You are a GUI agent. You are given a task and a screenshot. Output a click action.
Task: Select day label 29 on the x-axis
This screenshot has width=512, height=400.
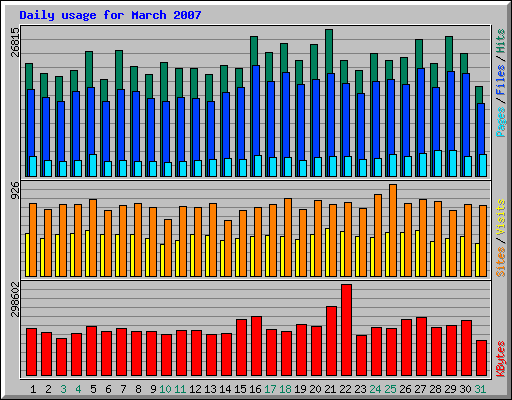coord(450,389)
